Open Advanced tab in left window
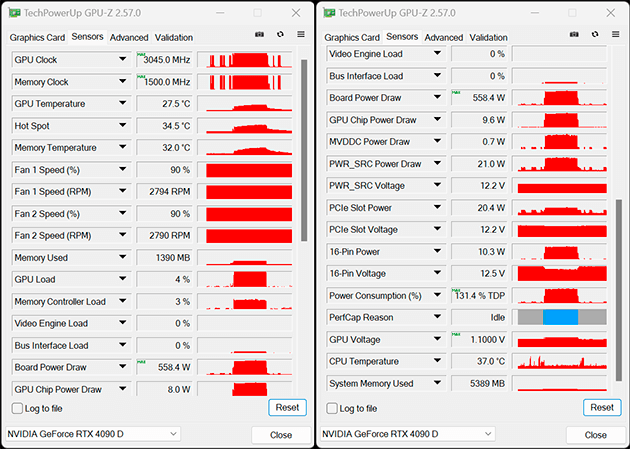Screen dimensions: 630x449 [x=129, y=37]
